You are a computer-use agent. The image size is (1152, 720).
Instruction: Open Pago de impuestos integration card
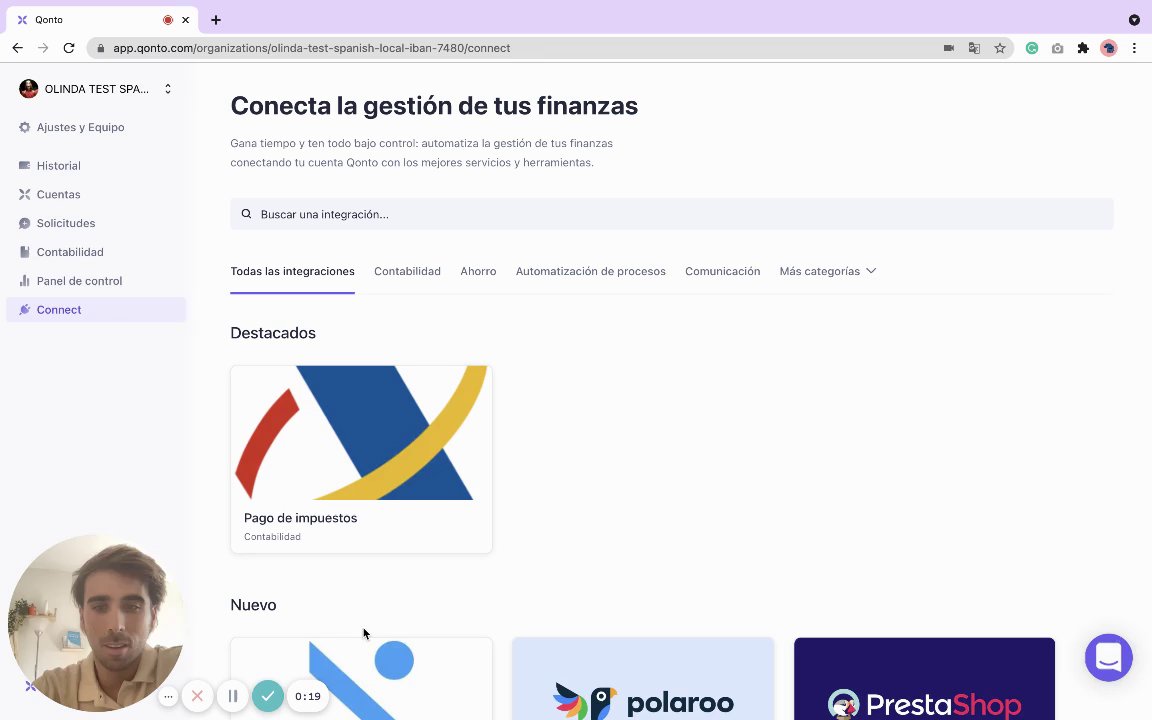361,459
